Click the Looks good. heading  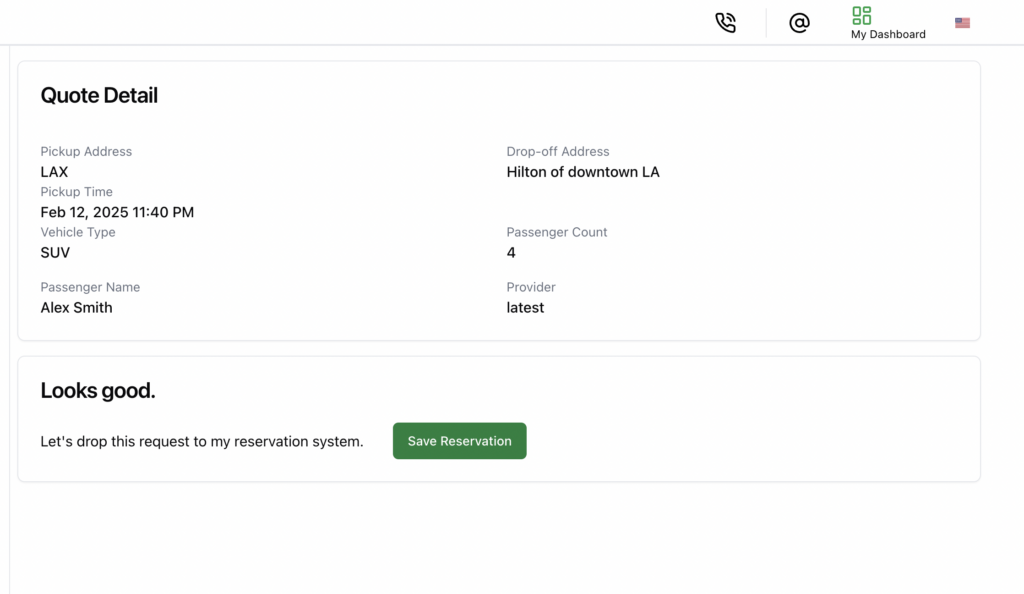click(98, 390)
